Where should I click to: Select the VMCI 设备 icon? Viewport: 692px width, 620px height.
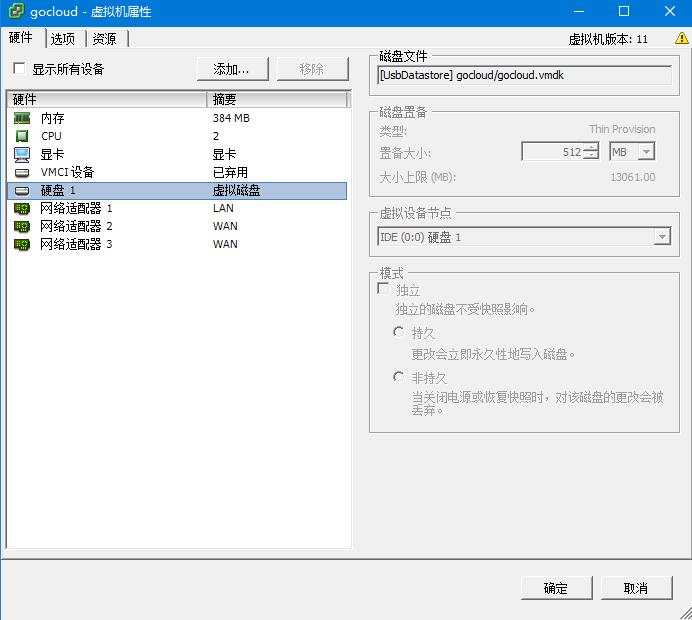click(x=22, y=172)
